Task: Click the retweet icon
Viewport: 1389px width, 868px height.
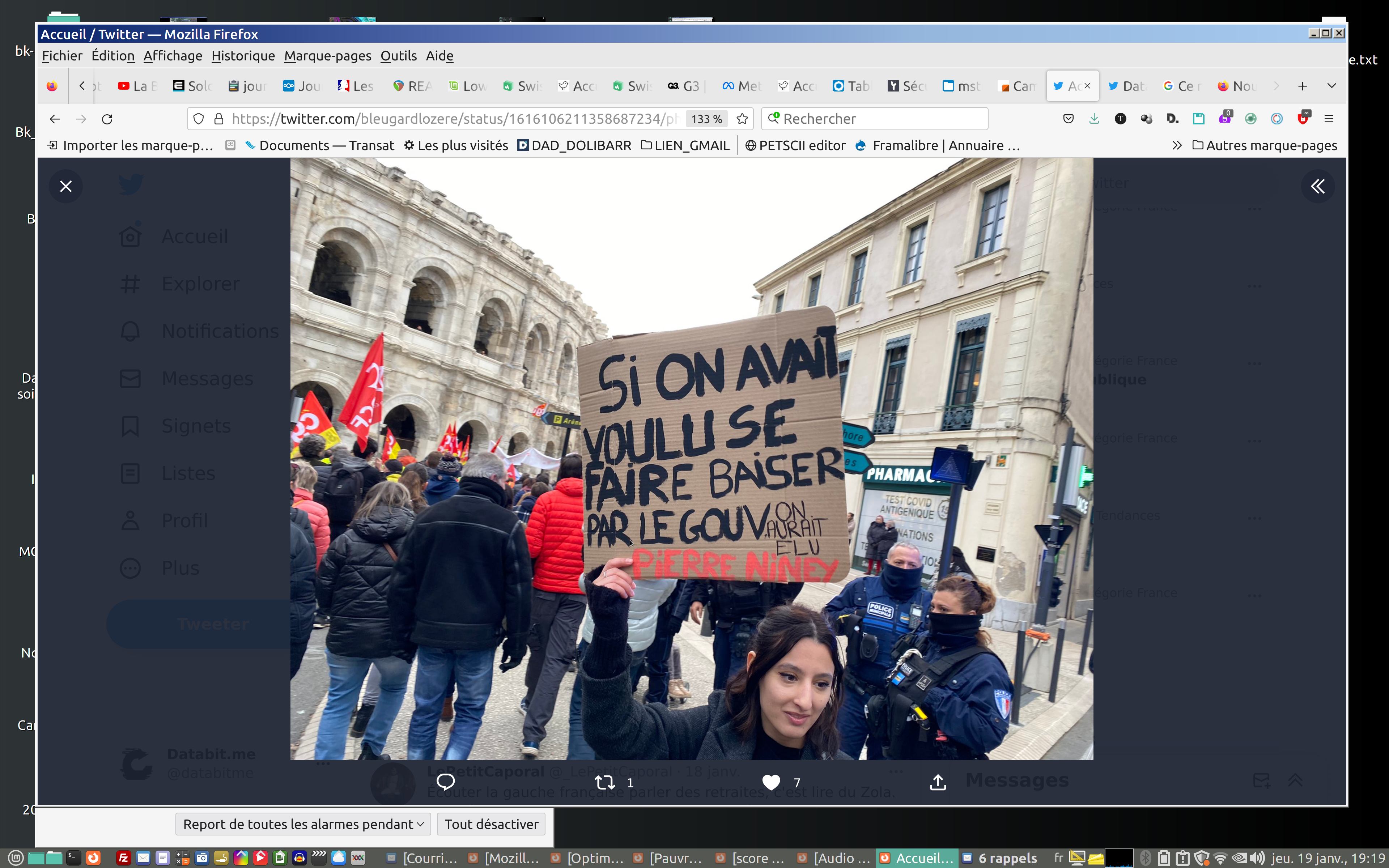Action: pos(605,782)
